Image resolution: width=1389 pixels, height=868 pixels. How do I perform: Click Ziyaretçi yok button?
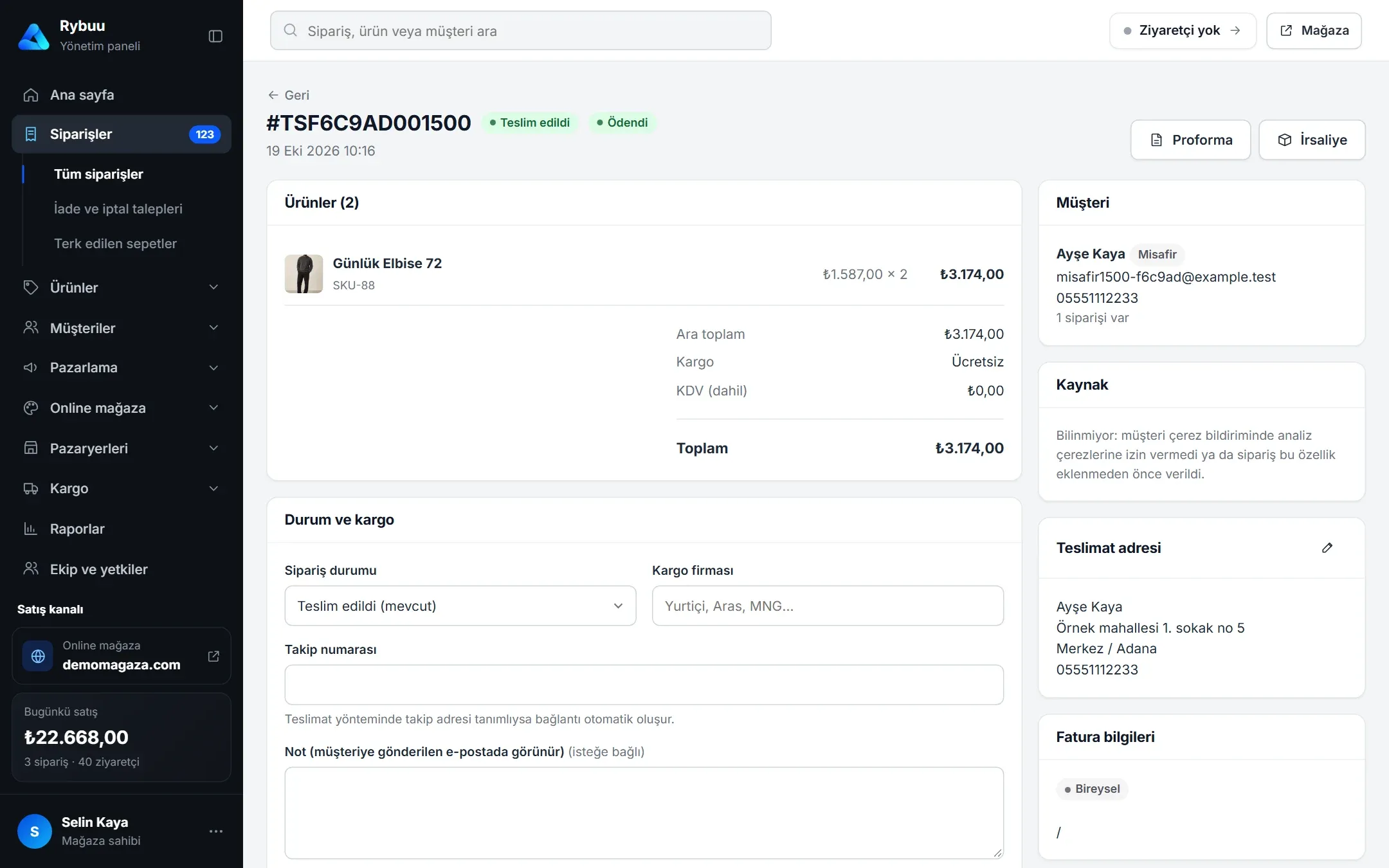[1183, 30]
